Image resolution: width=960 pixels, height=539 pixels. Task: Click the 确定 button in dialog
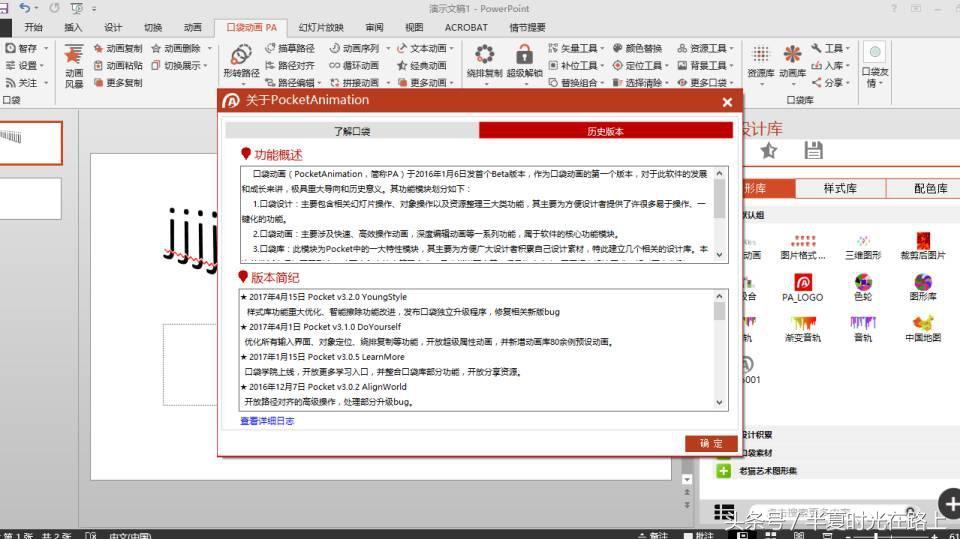(x=711, y=443)
